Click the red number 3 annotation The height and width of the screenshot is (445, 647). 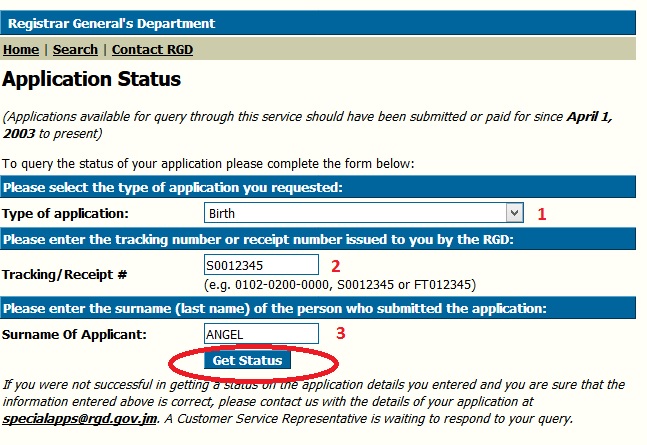340,334
